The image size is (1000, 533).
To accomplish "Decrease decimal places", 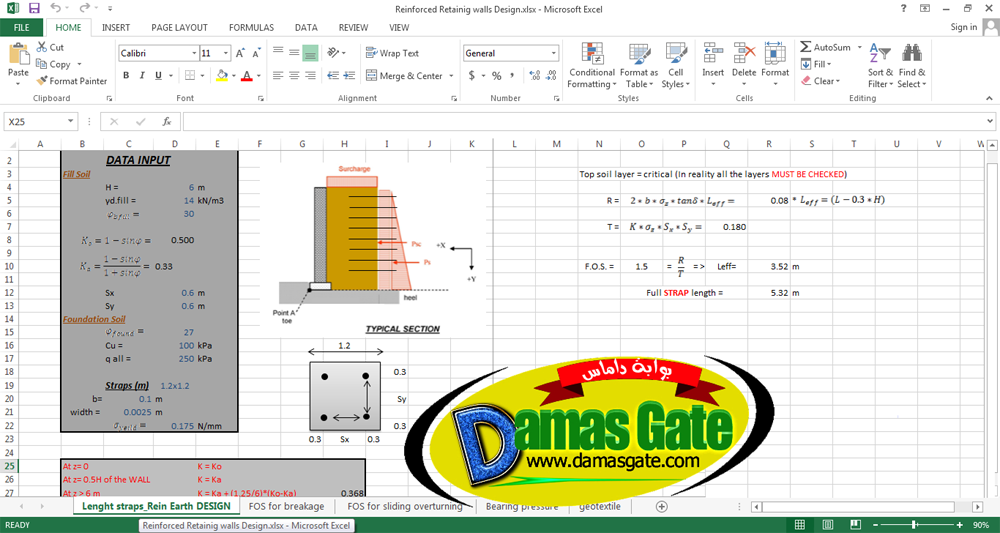I will [x=550, y=75].
